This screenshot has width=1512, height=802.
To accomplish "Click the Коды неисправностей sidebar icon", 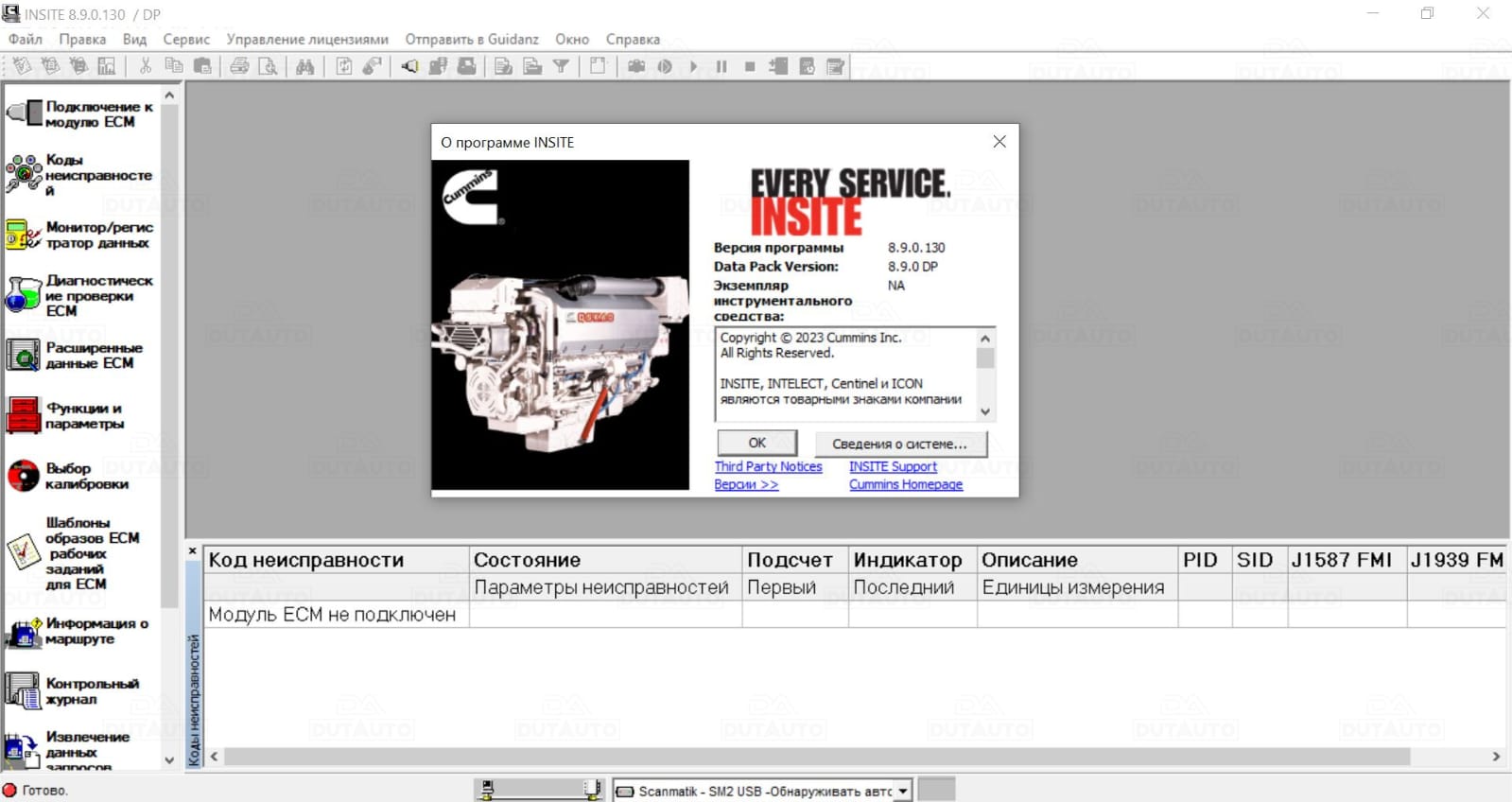I will (x=24, y=174).
